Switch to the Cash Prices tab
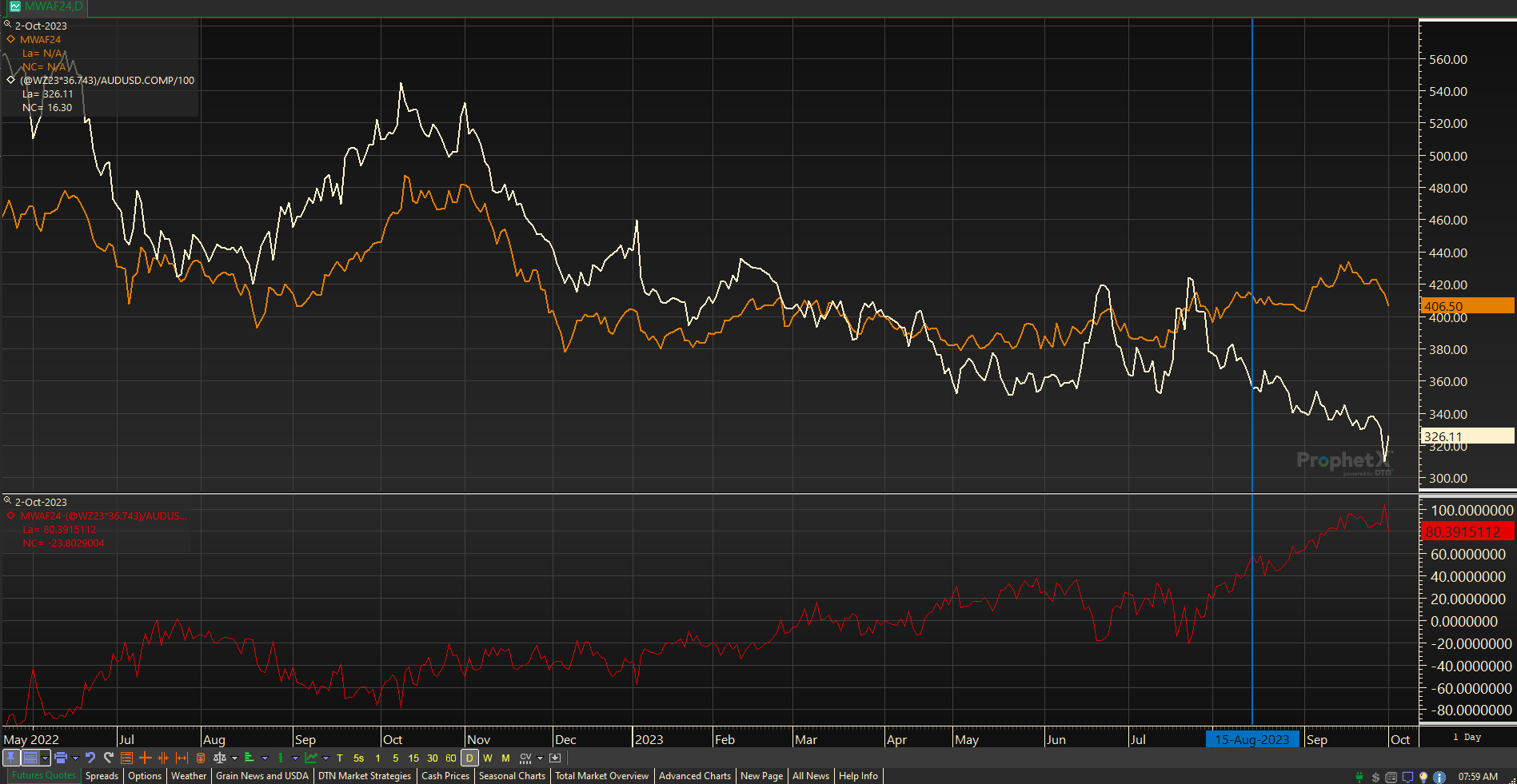1517x784 pixels. (x=445, y=776)
